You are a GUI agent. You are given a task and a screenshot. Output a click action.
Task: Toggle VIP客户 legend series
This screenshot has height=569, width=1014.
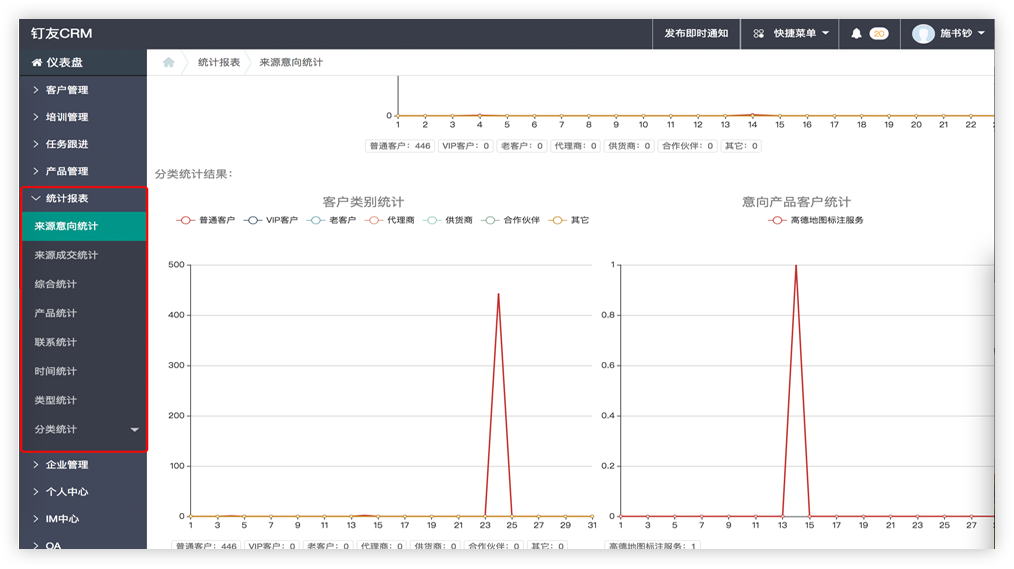[x=271, y=220]
